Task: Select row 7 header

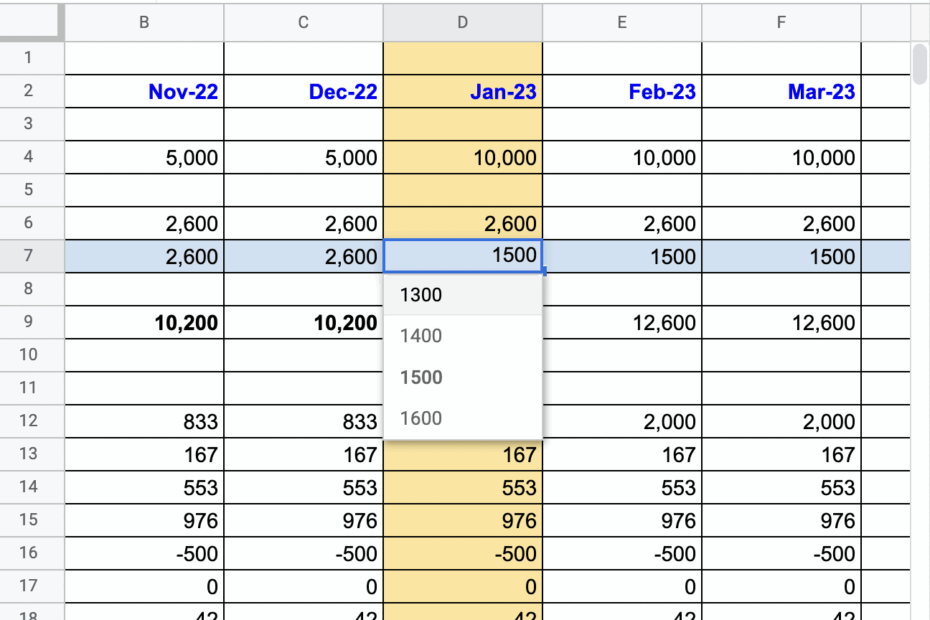Action: (31, 256)
